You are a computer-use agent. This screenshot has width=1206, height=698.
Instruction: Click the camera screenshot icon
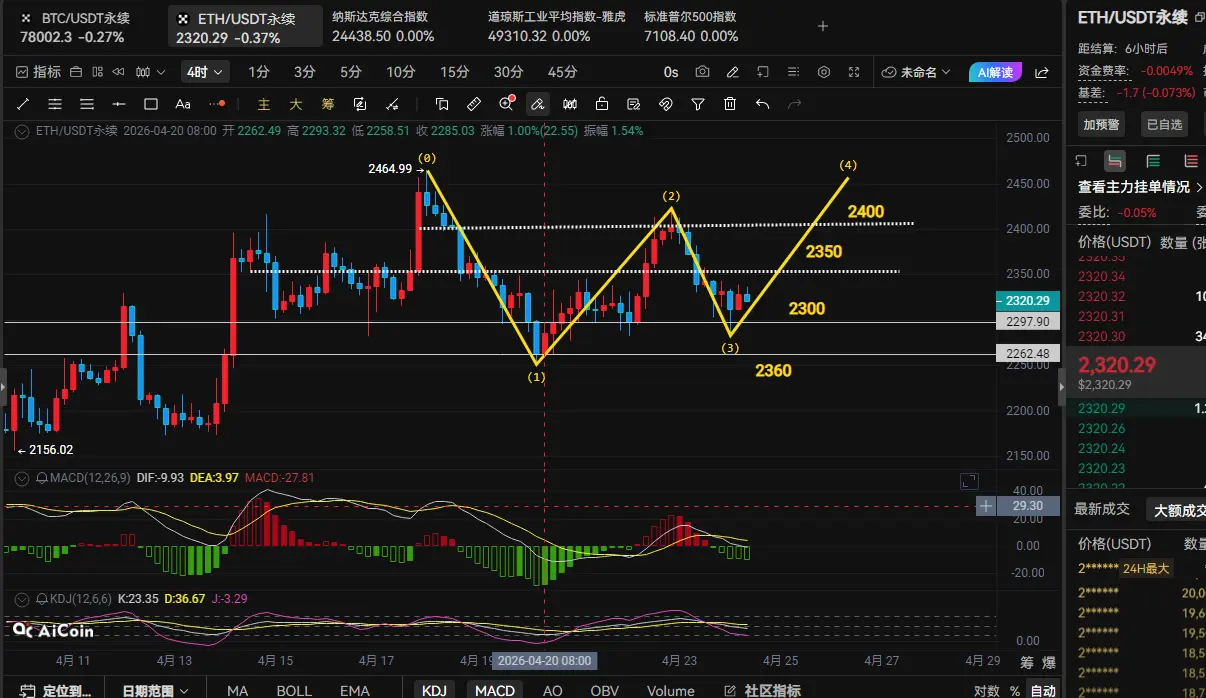pos(703,72)
